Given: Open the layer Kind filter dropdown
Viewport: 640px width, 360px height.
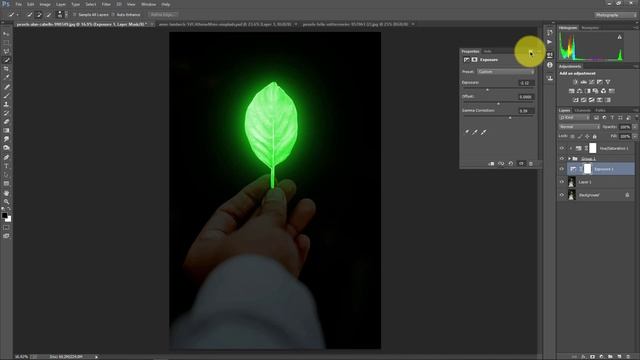Looking at the screenshot, I should pyautogui.click(x=574, y=118).
